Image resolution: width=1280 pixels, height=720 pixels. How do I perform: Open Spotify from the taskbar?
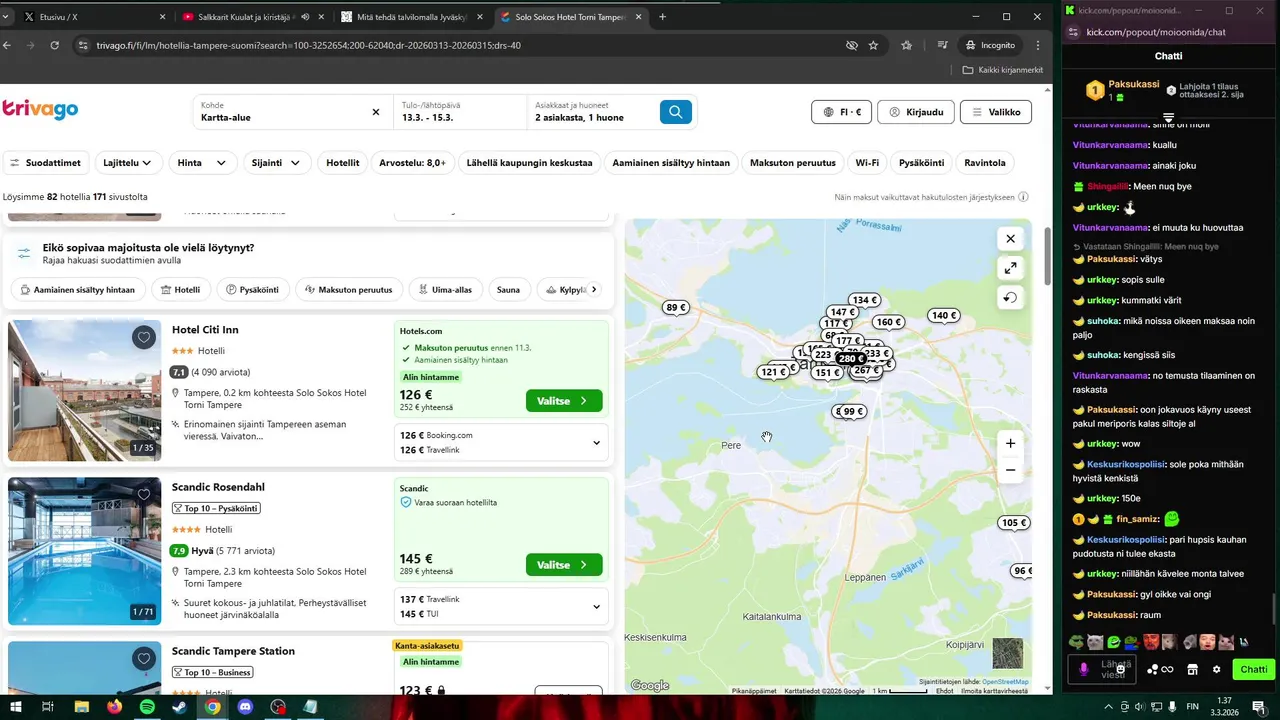tap(147, 707)
